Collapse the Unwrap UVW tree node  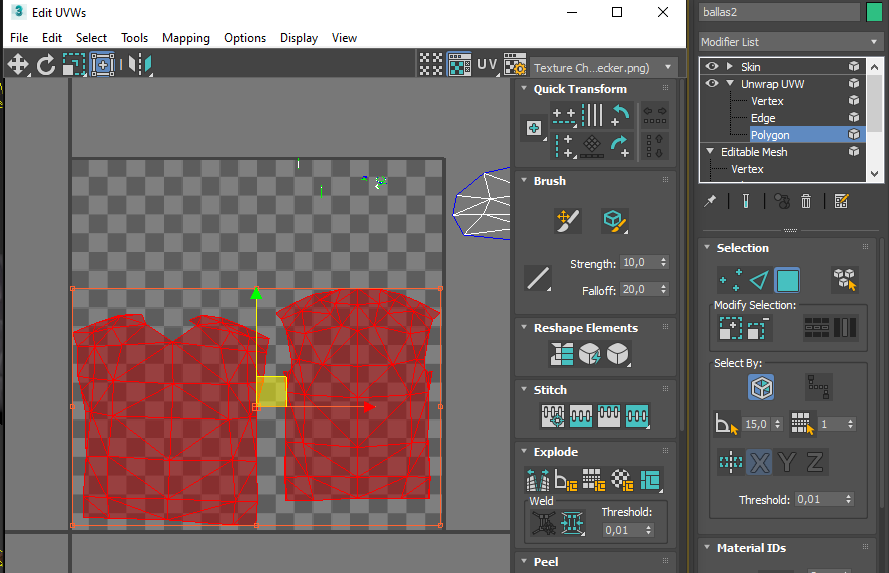tap(731, 84)
